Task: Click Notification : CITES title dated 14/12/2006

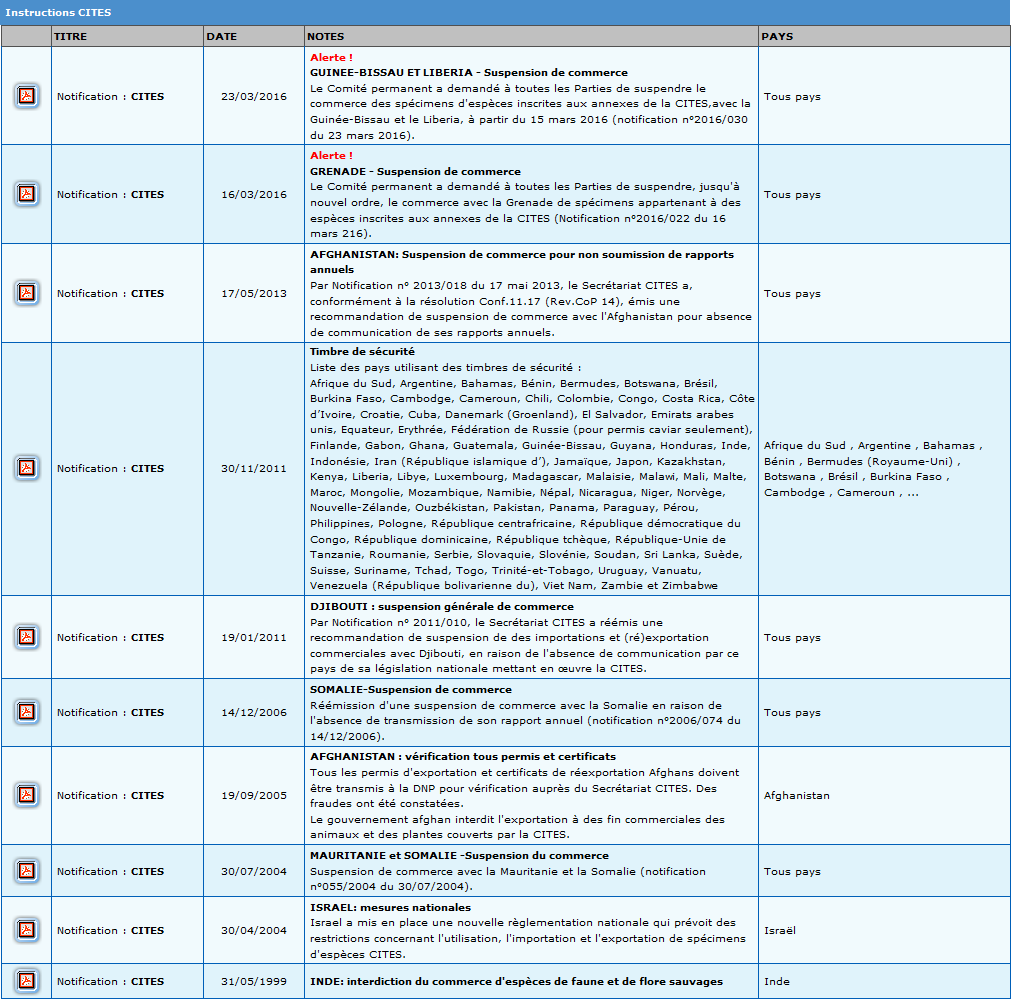Action: coord(111,713)
